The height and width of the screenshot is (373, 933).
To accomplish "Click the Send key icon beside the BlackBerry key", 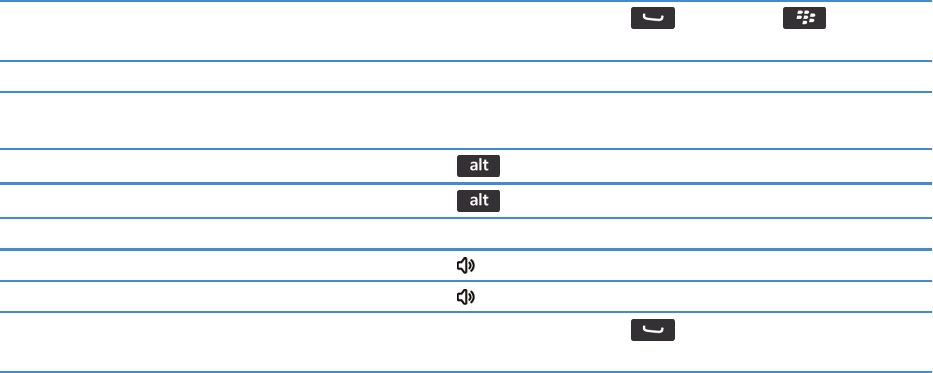I will coord(653,18).
